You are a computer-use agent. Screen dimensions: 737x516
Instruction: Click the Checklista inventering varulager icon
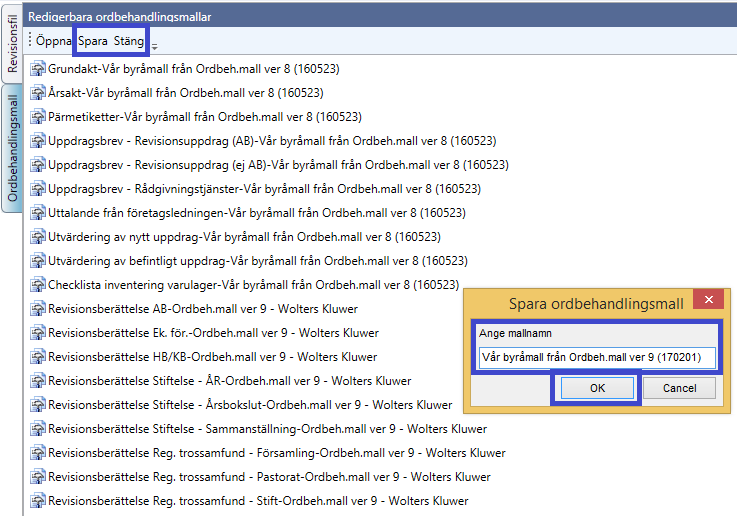[x=39, y=285]
